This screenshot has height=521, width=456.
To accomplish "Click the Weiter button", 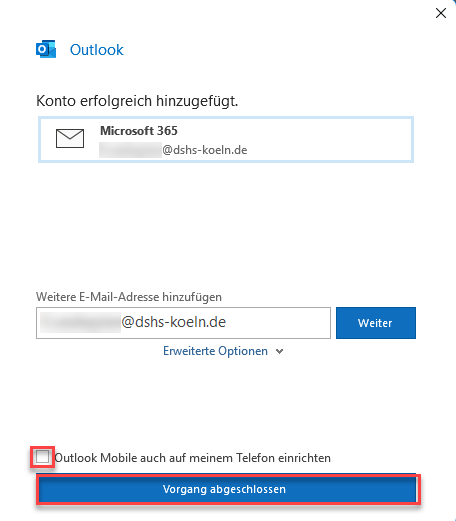I will point(376,323).
